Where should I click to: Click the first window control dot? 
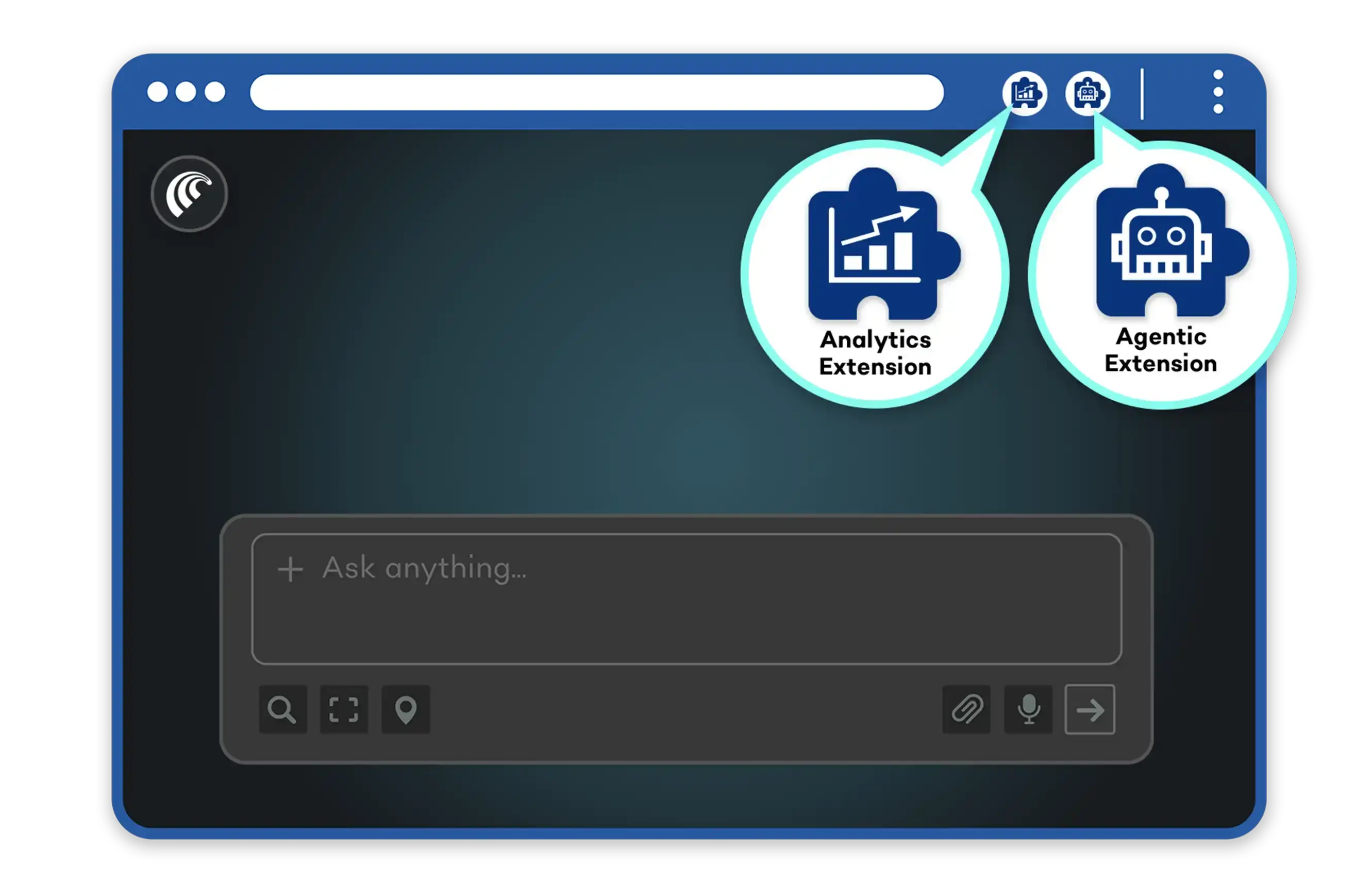pos(157,92)
